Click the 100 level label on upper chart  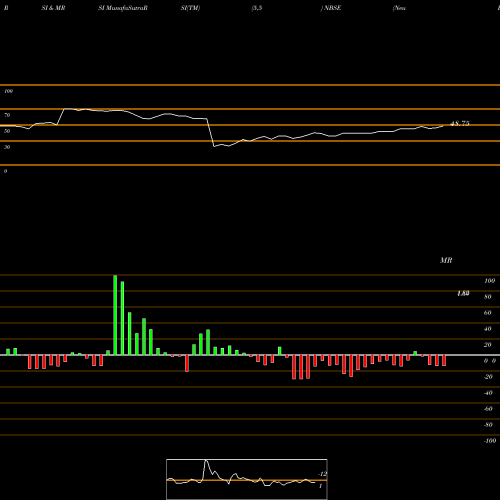click(x=8, y=91)
